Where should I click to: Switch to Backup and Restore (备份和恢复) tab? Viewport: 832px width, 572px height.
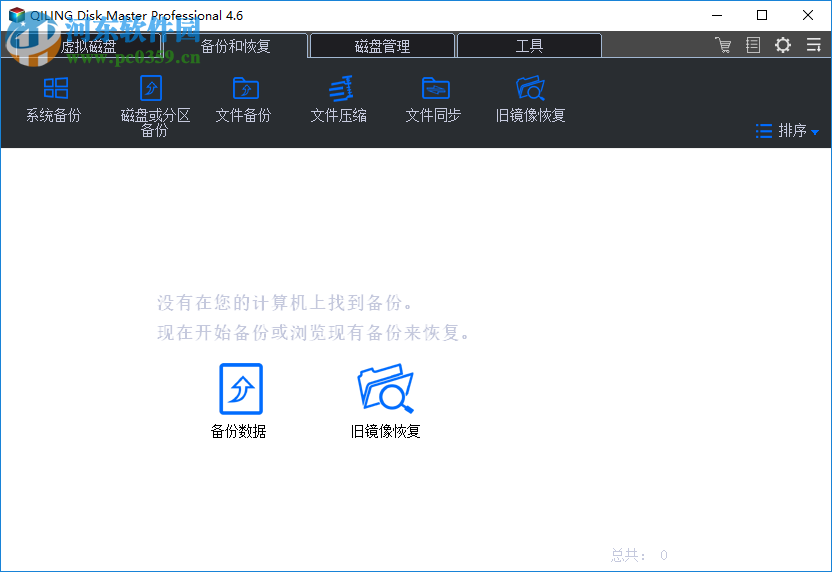pyautogui.click(x=236, y=46)
